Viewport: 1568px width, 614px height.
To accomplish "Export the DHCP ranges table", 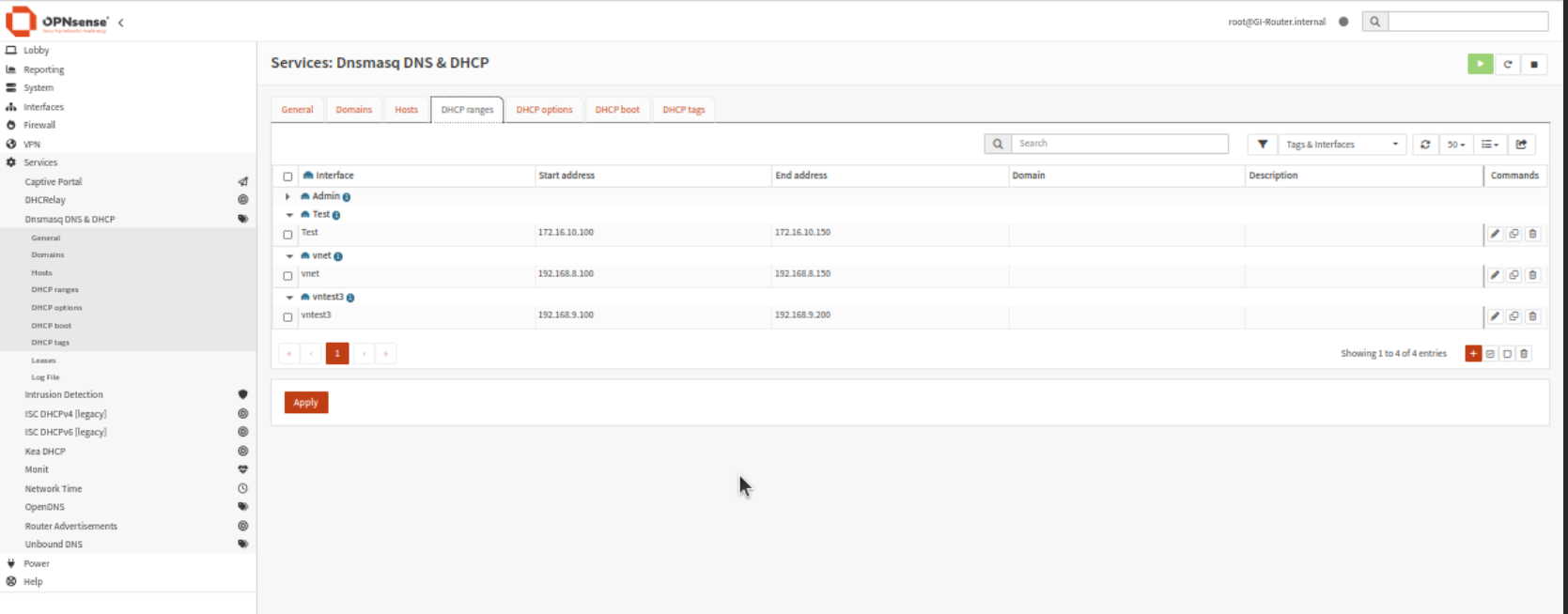I will [x=1521, y=145].
